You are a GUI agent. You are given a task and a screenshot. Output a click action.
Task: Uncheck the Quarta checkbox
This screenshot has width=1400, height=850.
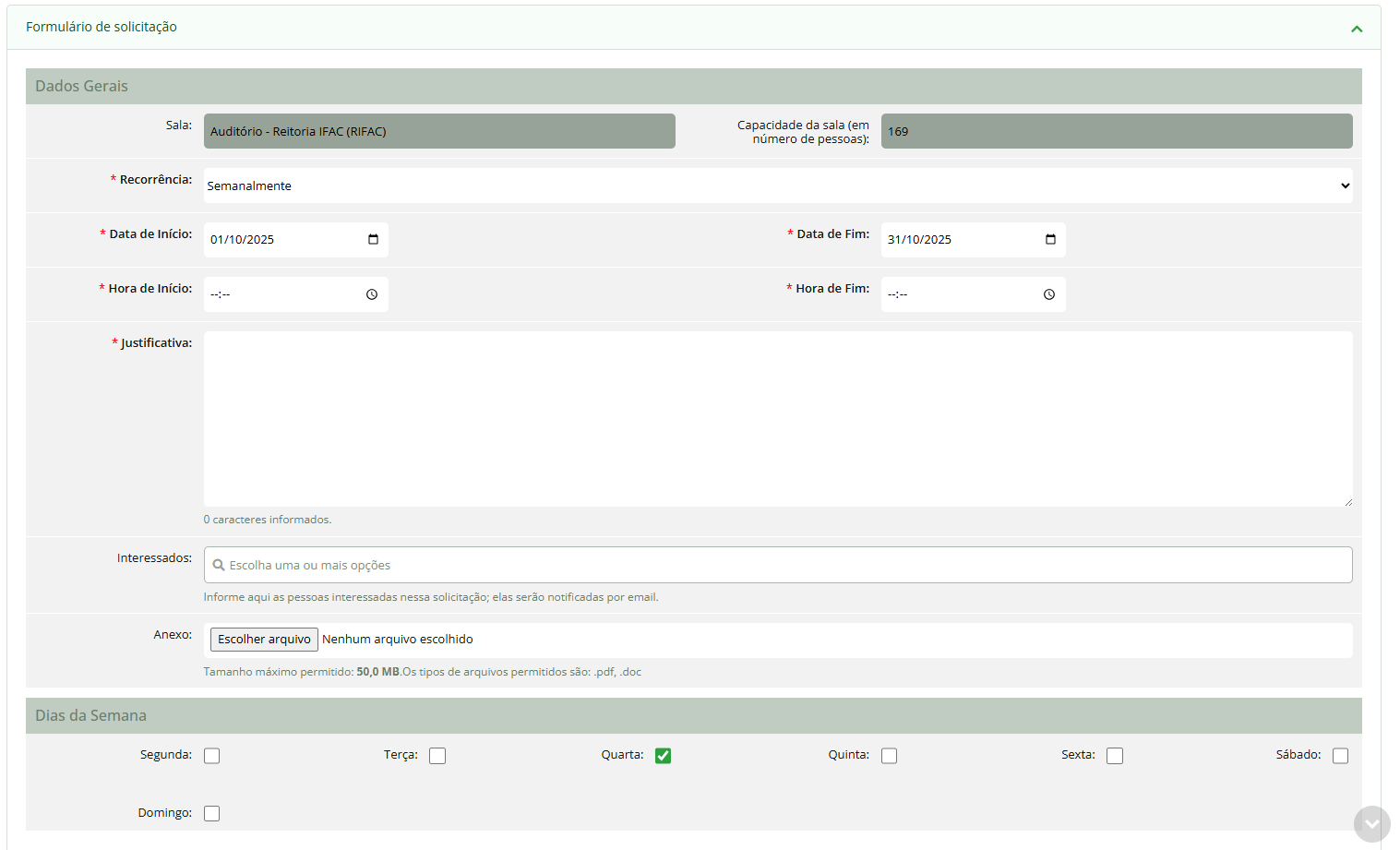click(x=663, y=756)
